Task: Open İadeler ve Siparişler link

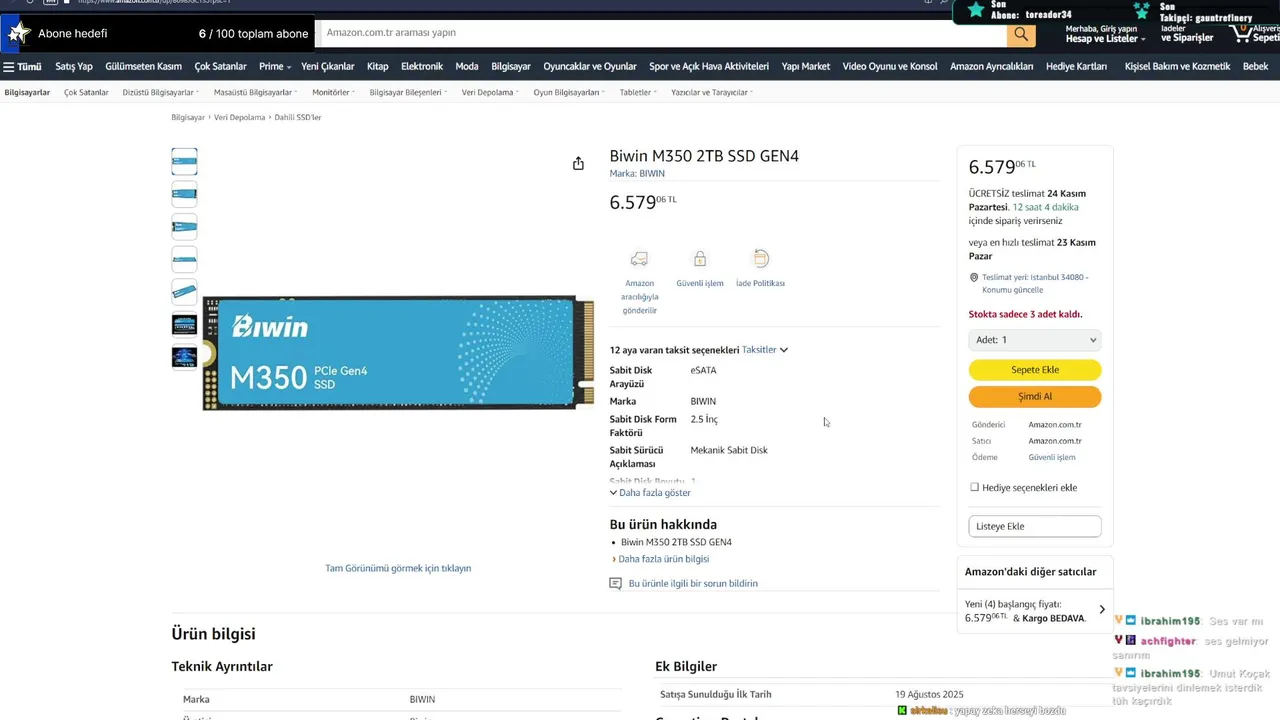Action: (1187, 33)
